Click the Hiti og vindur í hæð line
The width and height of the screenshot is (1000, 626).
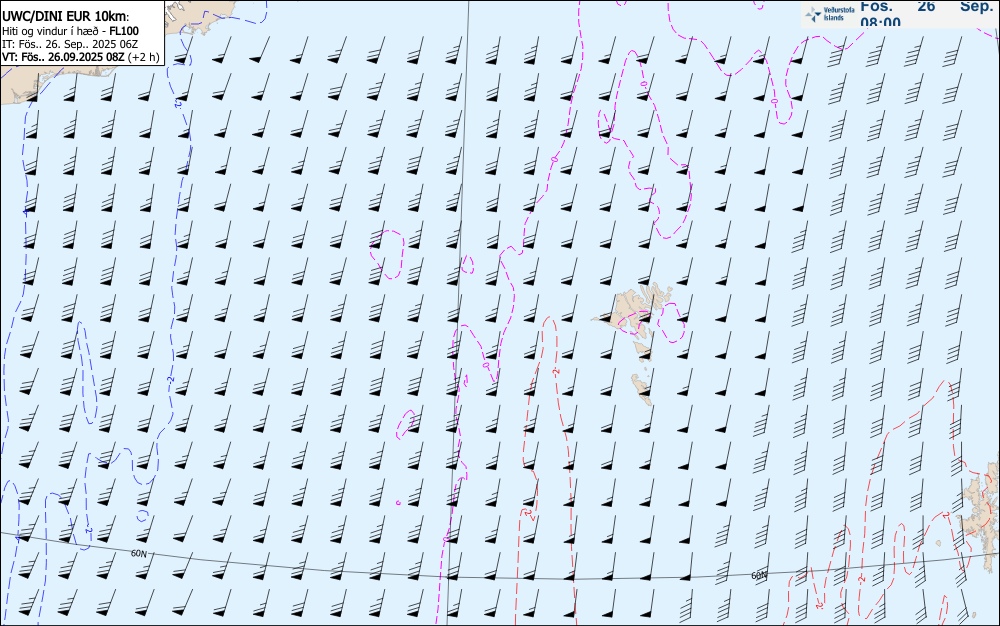[x=70, y=31]
